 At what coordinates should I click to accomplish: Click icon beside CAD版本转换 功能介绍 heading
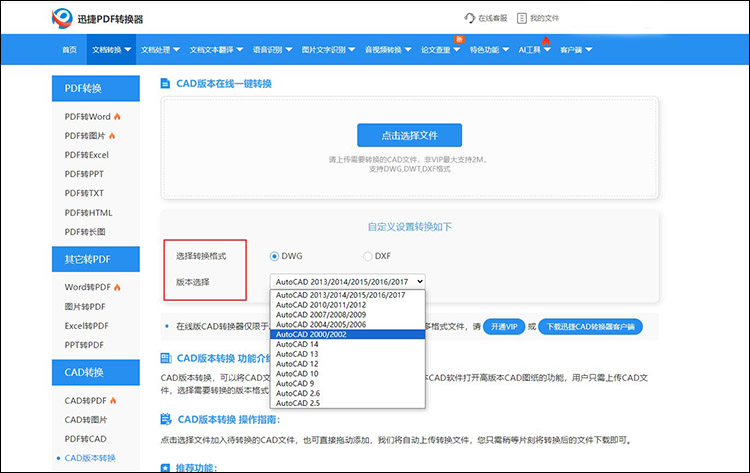(165, 358)
